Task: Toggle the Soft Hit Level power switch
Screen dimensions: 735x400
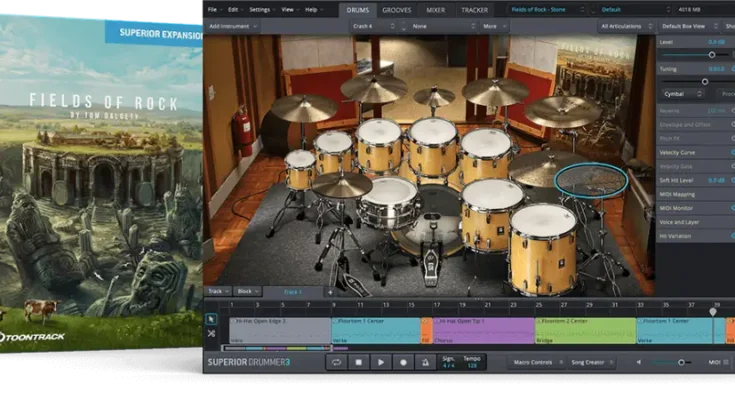Action: (732, 180)
